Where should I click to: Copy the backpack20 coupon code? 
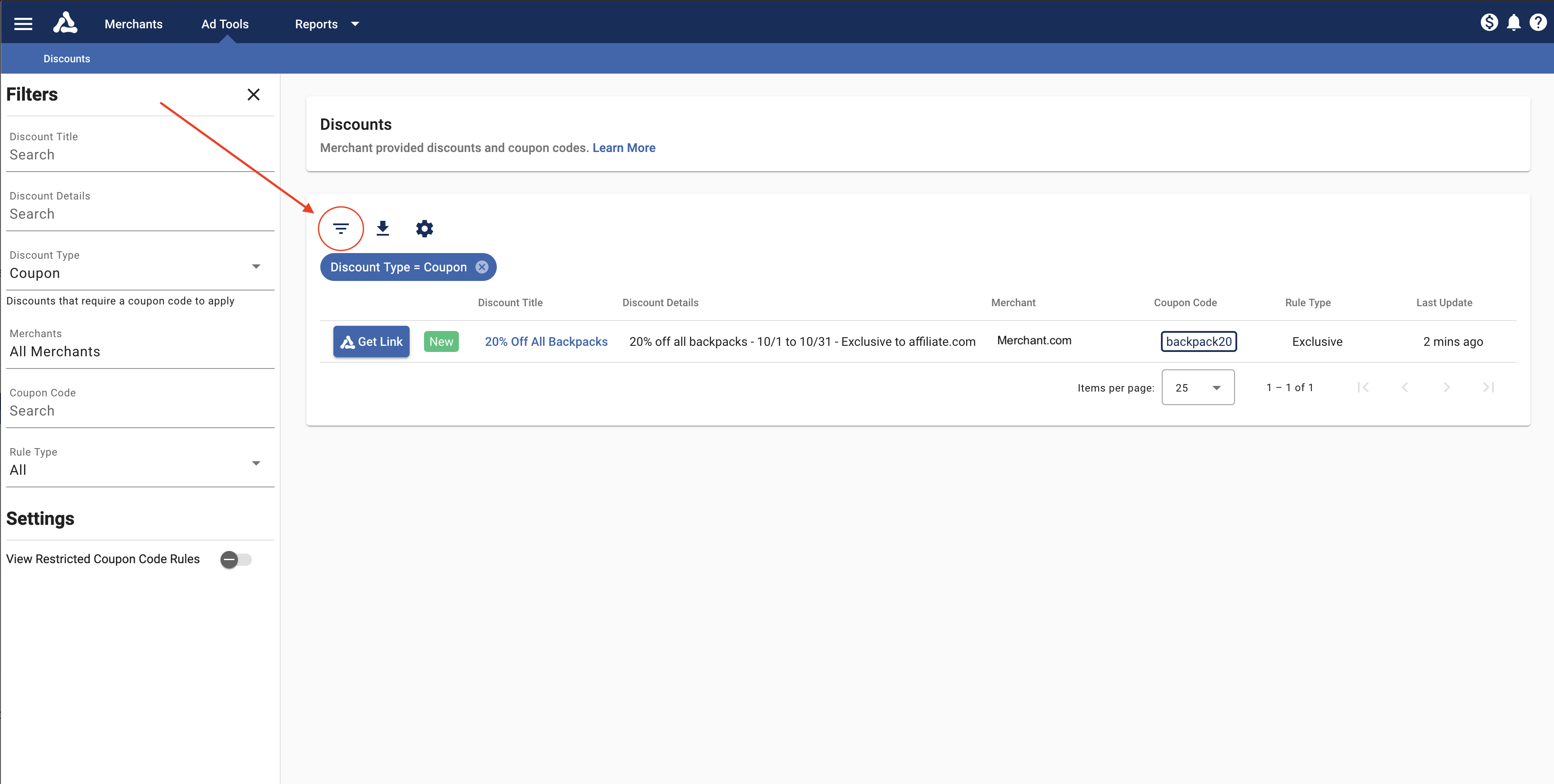click(1198, 341)
